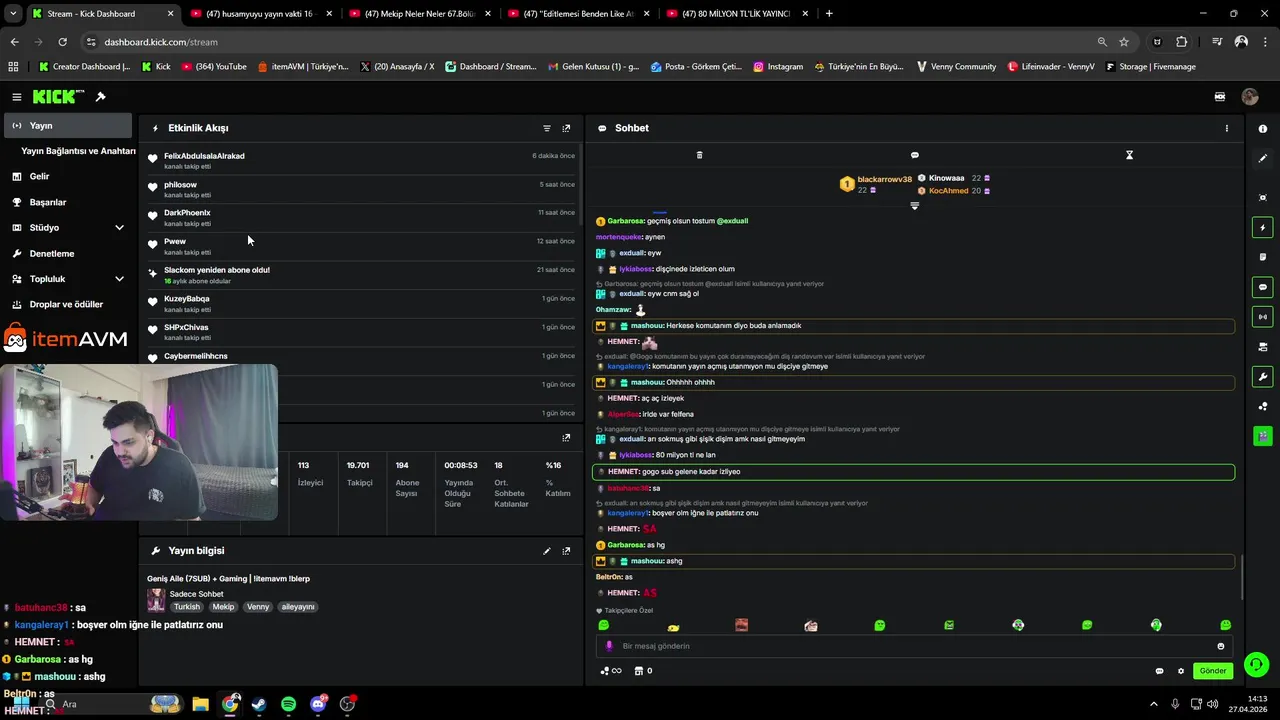Viewport: 1280px width, 720px height.
Task: Click the Gönder button
Action: (x=1213, y=671)
